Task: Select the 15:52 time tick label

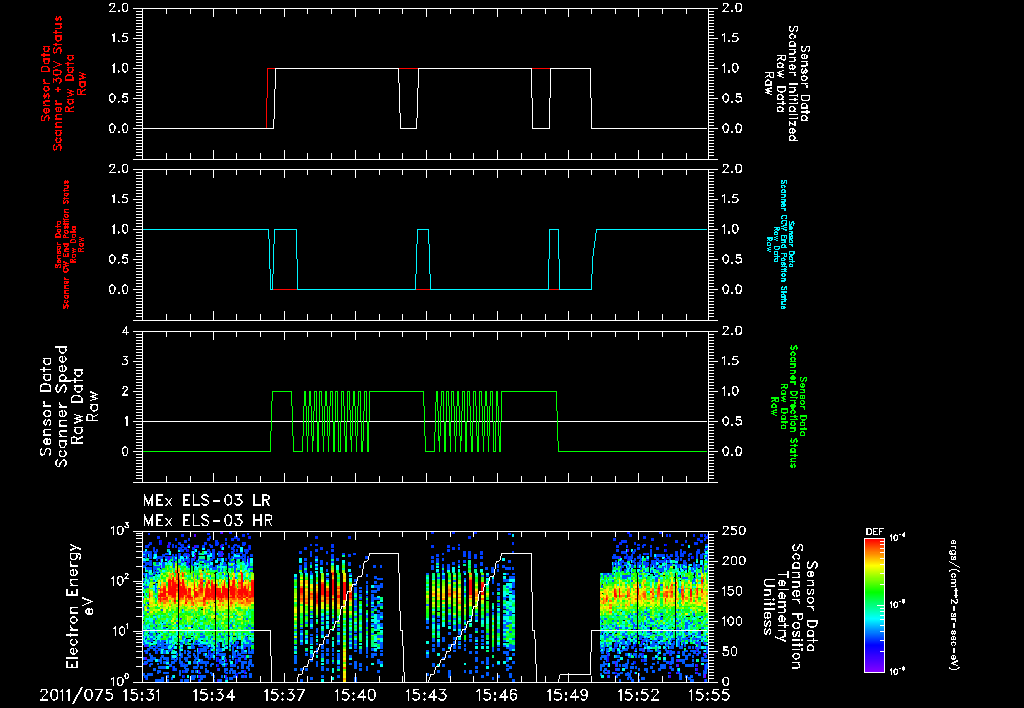Action: click(x=638, y=696)
